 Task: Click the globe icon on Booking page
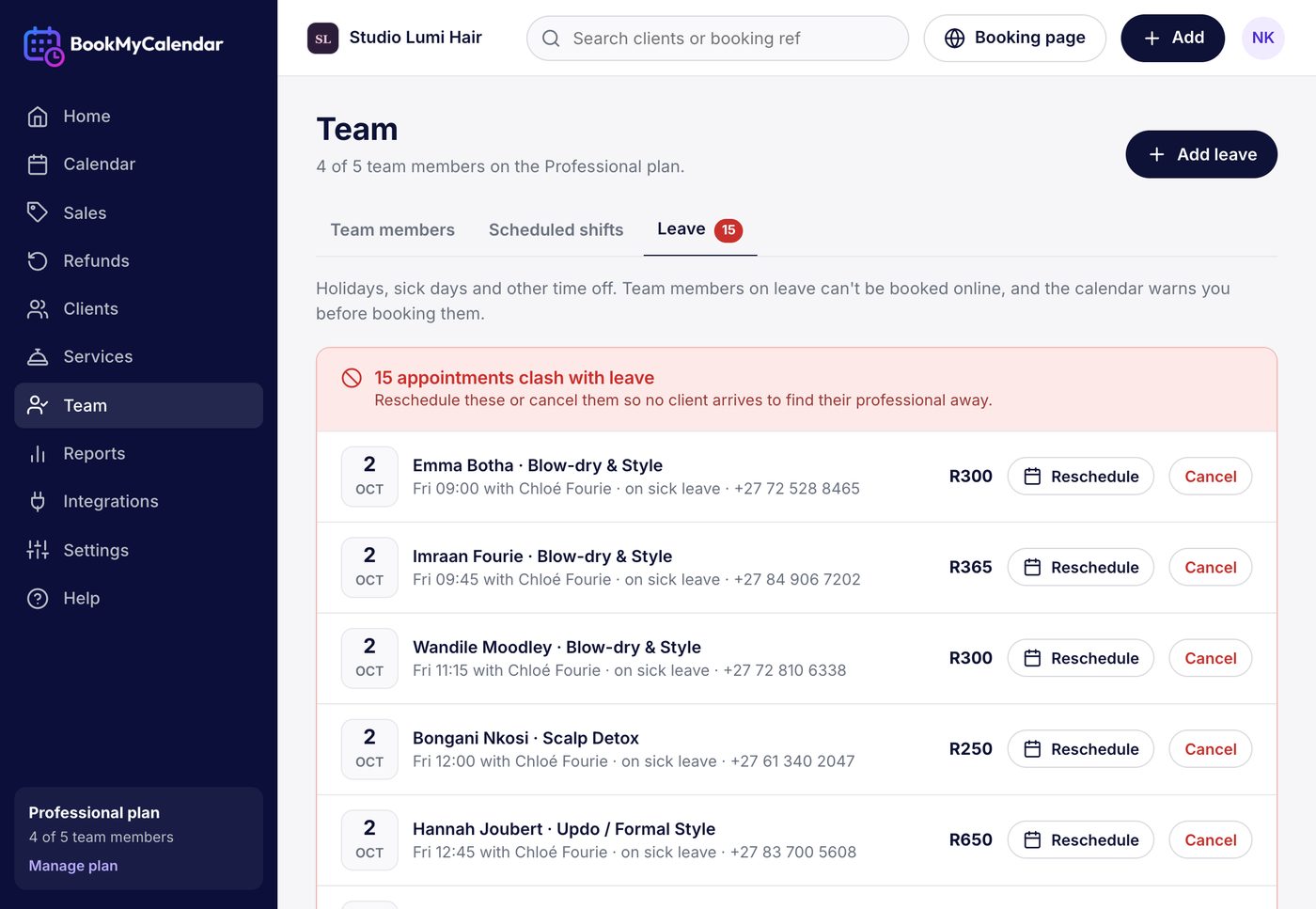pos(954,39)
